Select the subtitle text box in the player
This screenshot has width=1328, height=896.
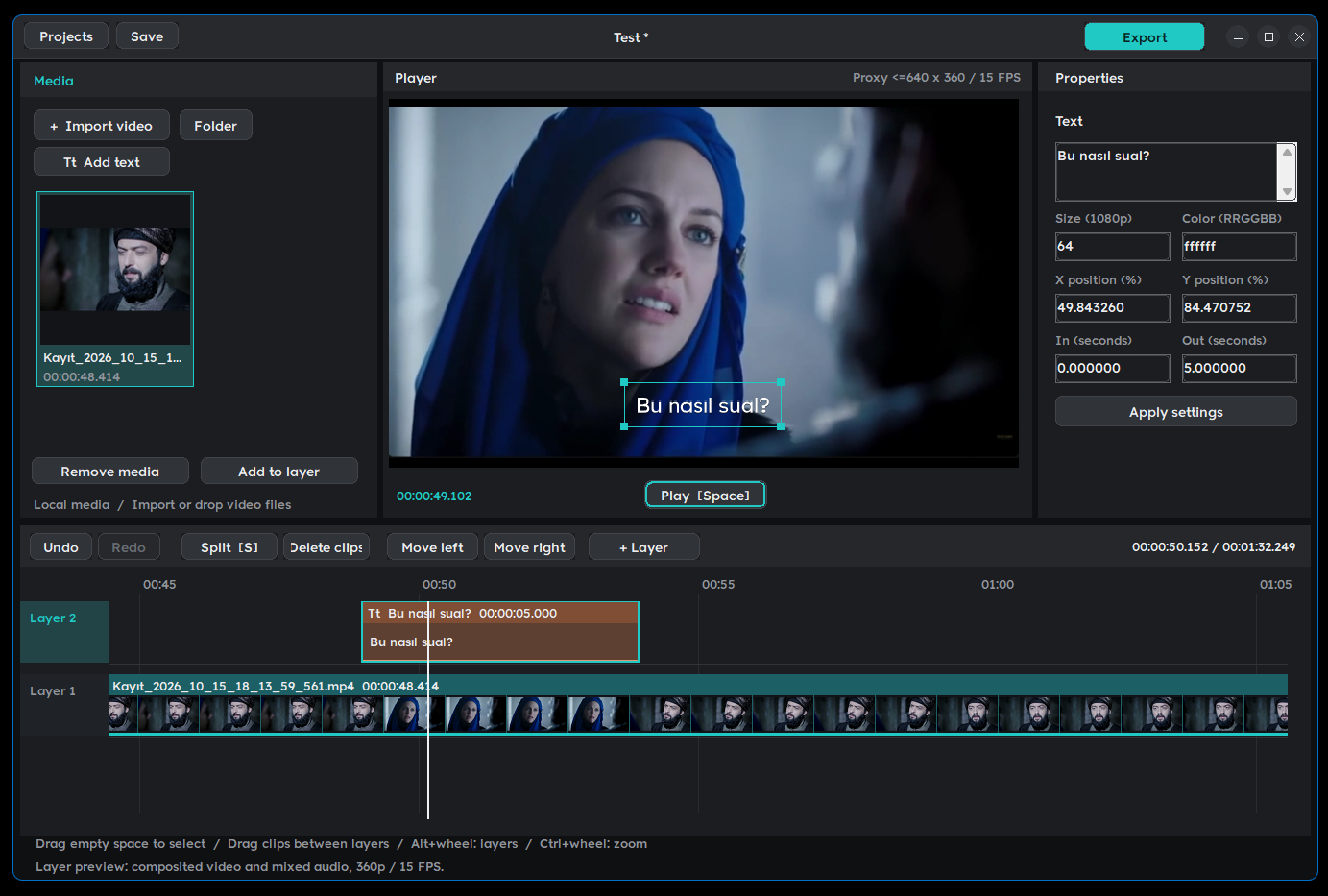(x=703, y=405)
